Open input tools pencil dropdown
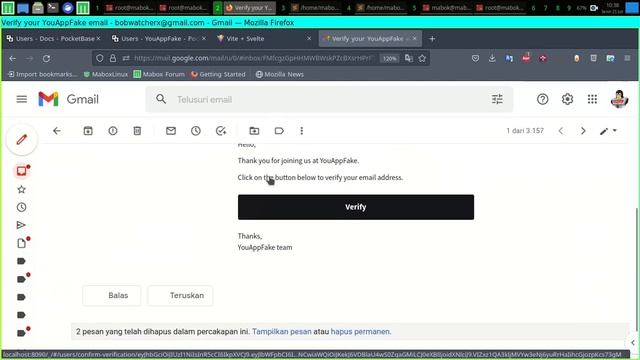Viewport: 640px width, 360px height. point(608,131)
